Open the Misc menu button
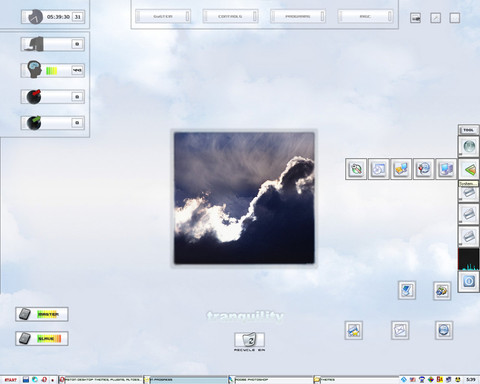This screenshot has width=480, height=384. 365,16
